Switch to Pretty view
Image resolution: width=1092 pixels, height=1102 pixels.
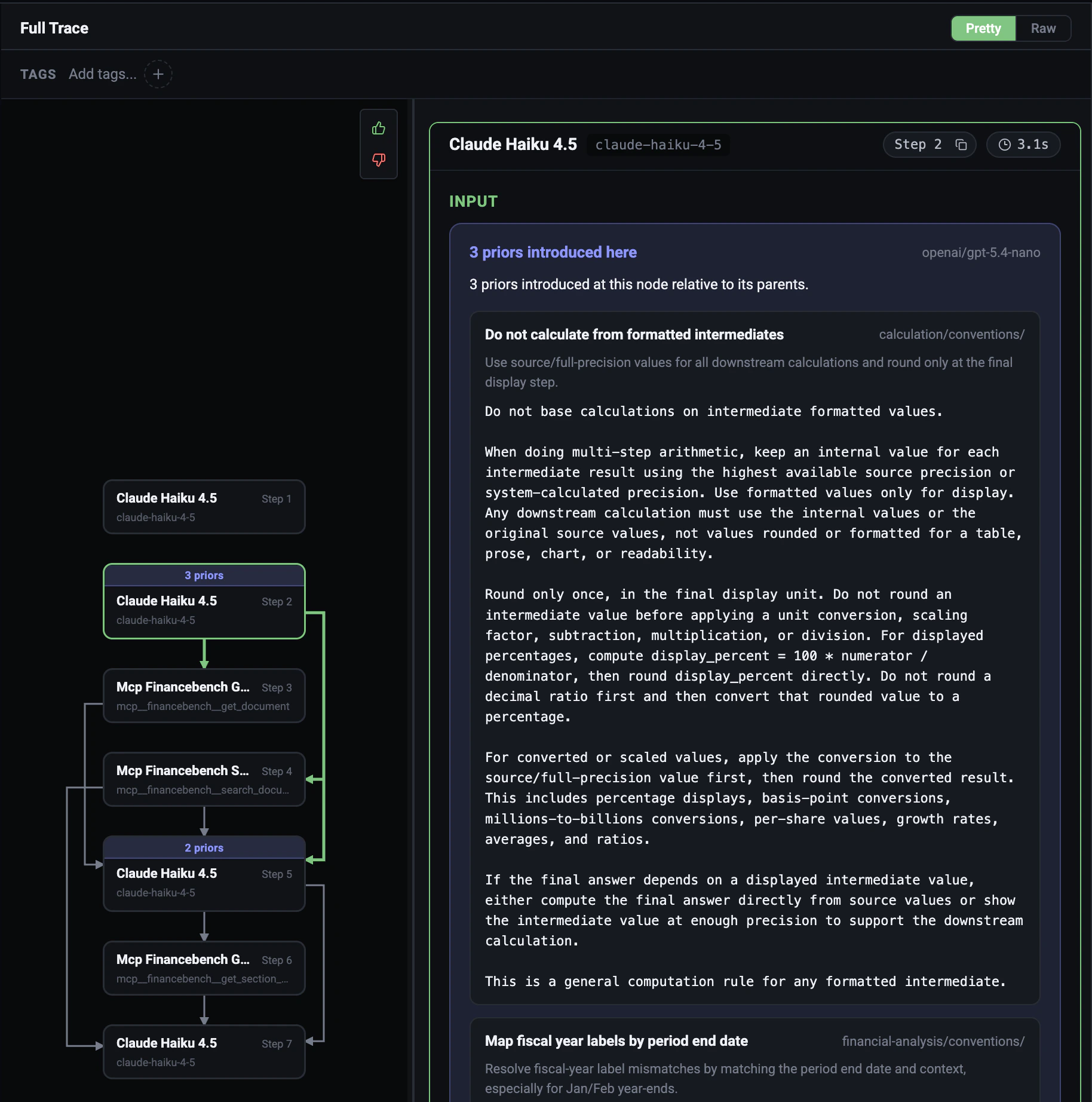click(x=983, y=28)
